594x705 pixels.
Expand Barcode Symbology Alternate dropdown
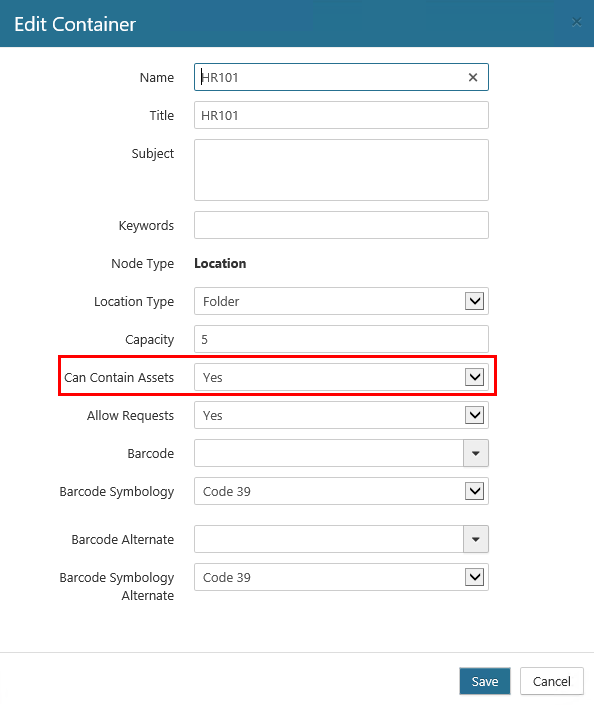[474, 577]
